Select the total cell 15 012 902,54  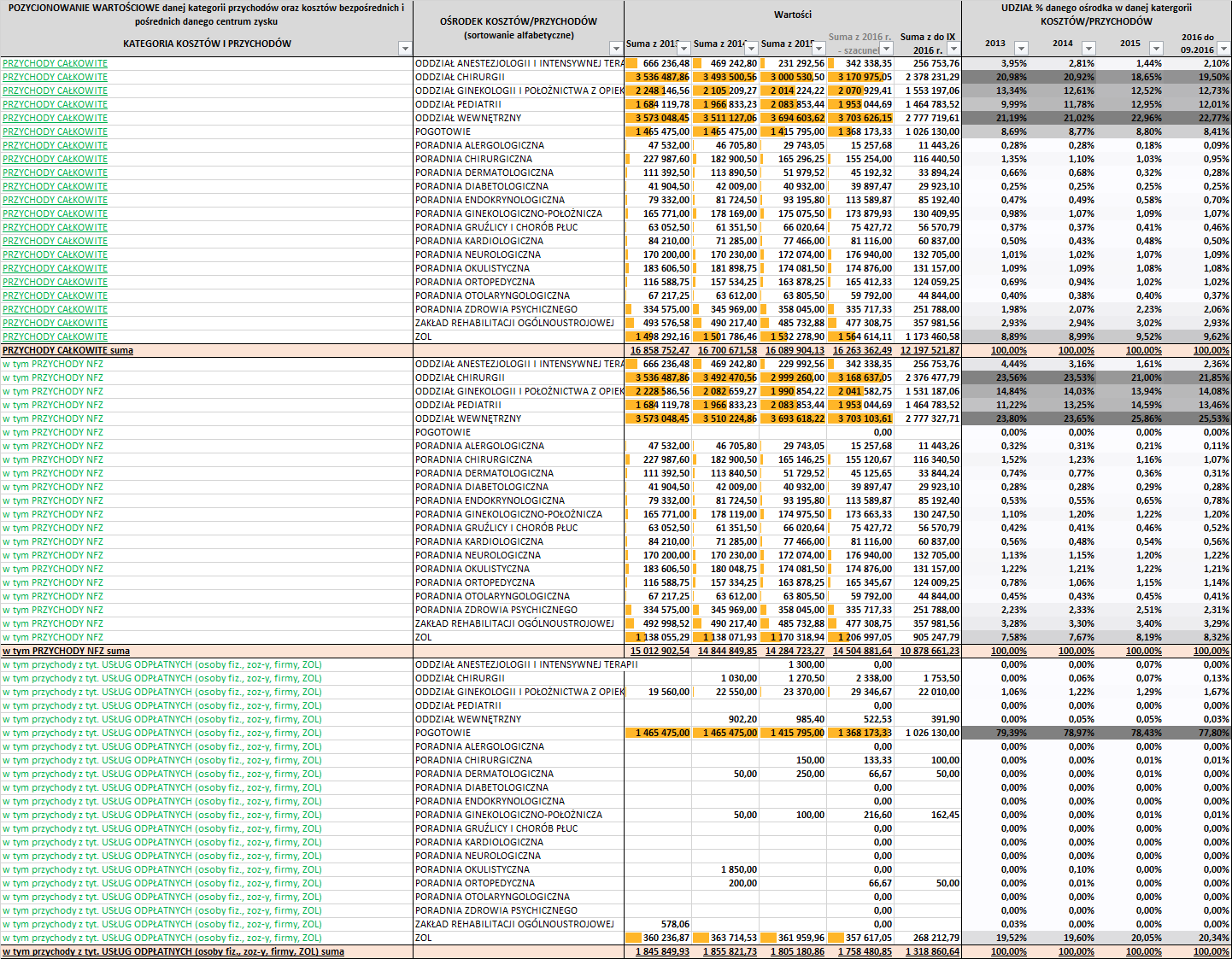[660, 651]
